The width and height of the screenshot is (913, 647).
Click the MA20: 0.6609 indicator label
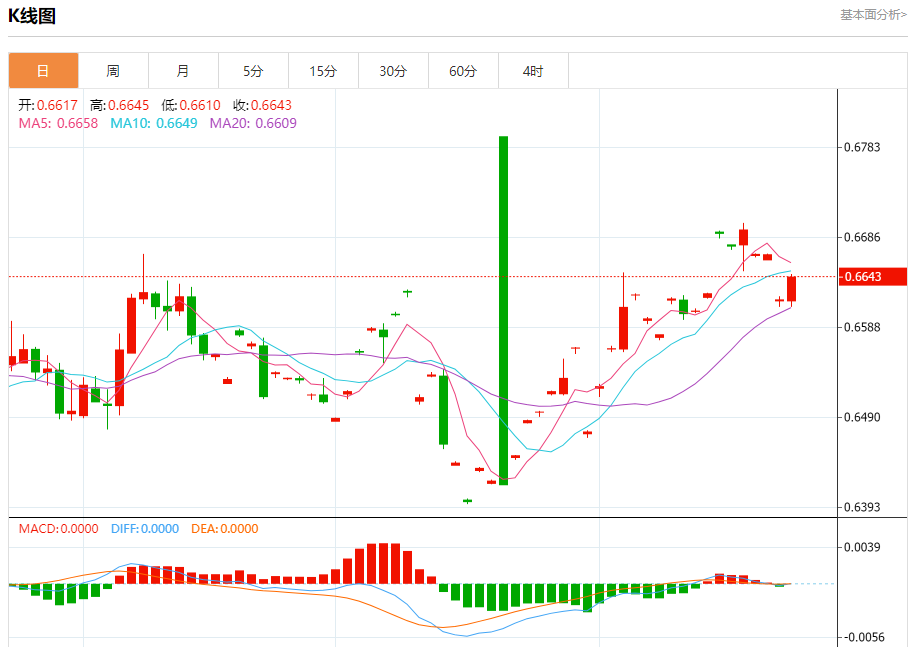click(x=253, y=123)
